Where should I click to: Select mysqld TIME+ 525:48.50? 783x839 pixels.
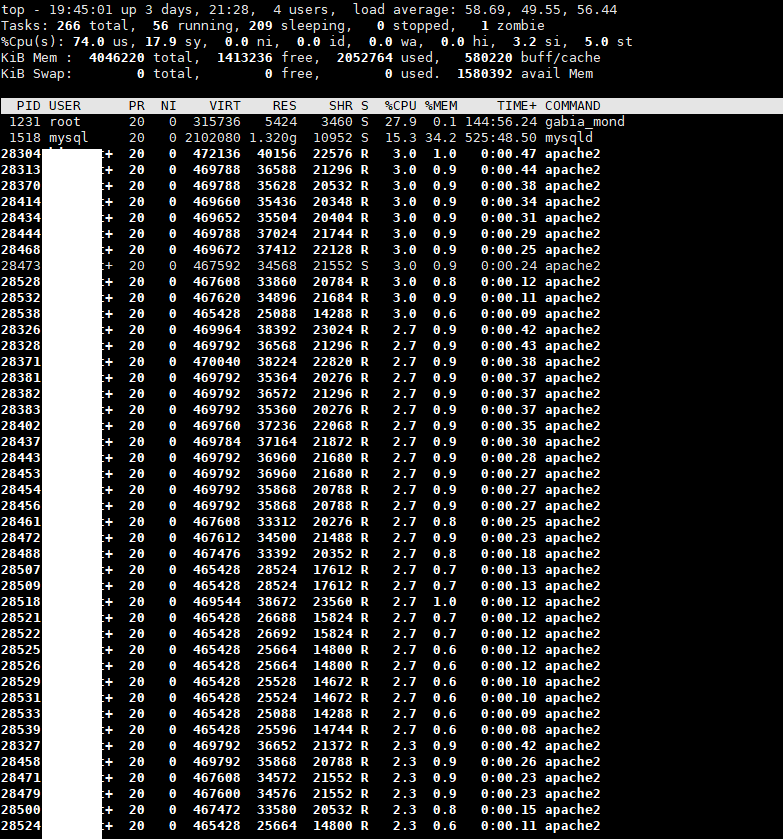(x=500, y=138)
